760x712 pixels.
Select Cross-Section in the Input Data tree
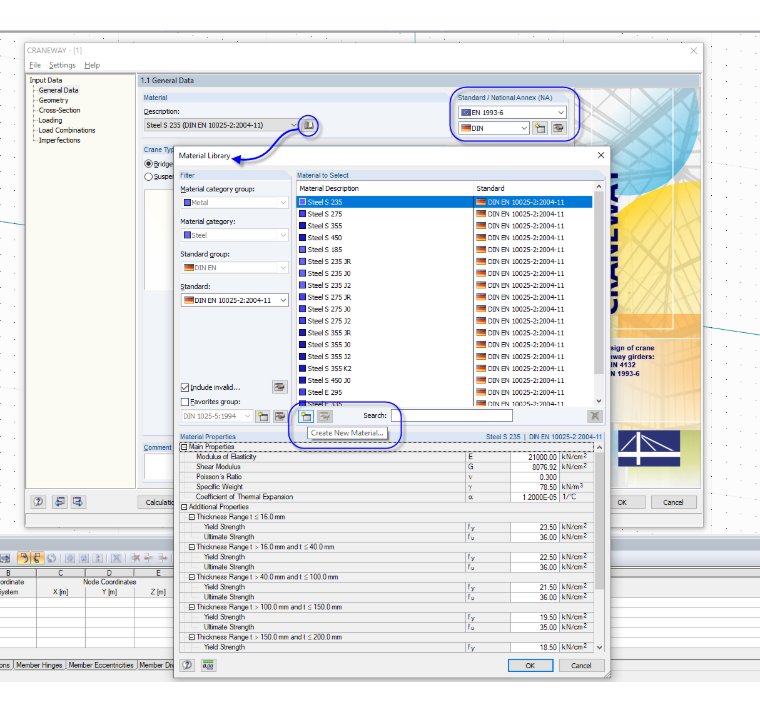pos(60,111)
